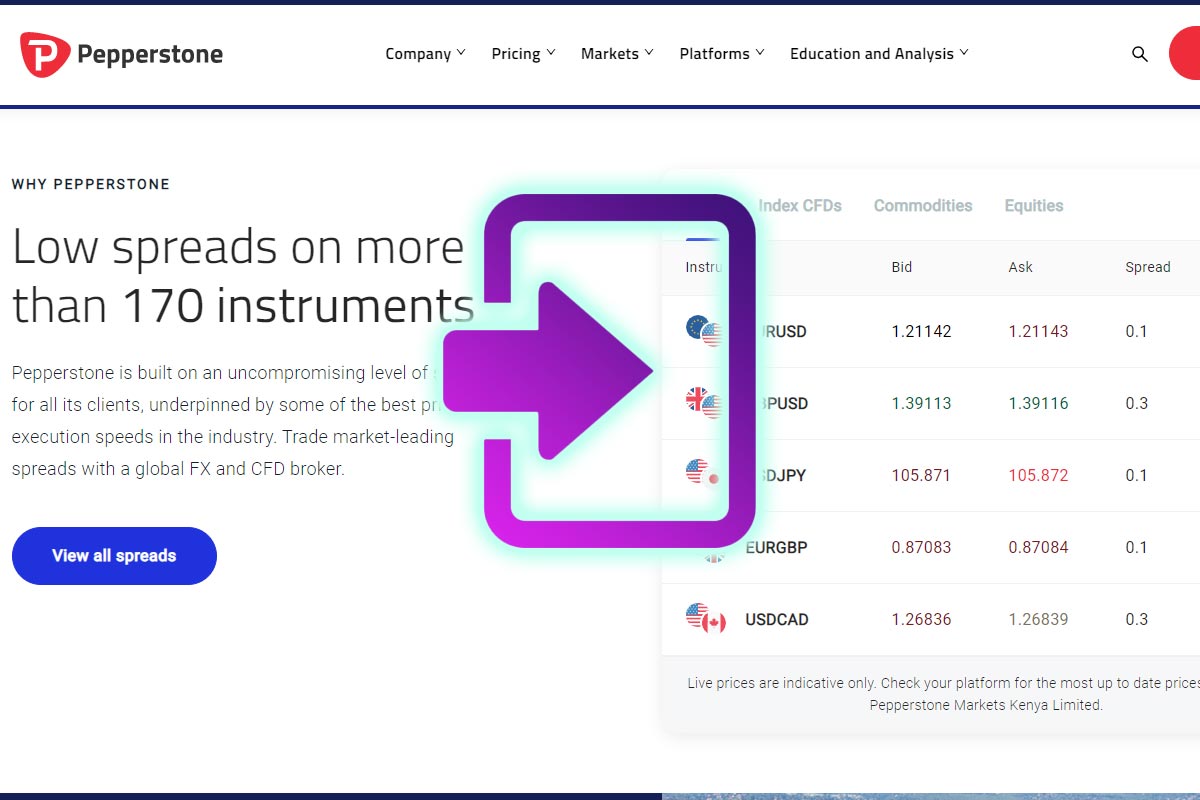Click ask price 1.26839
This screenshot has height=800, width=1200.
[1038, 619]
